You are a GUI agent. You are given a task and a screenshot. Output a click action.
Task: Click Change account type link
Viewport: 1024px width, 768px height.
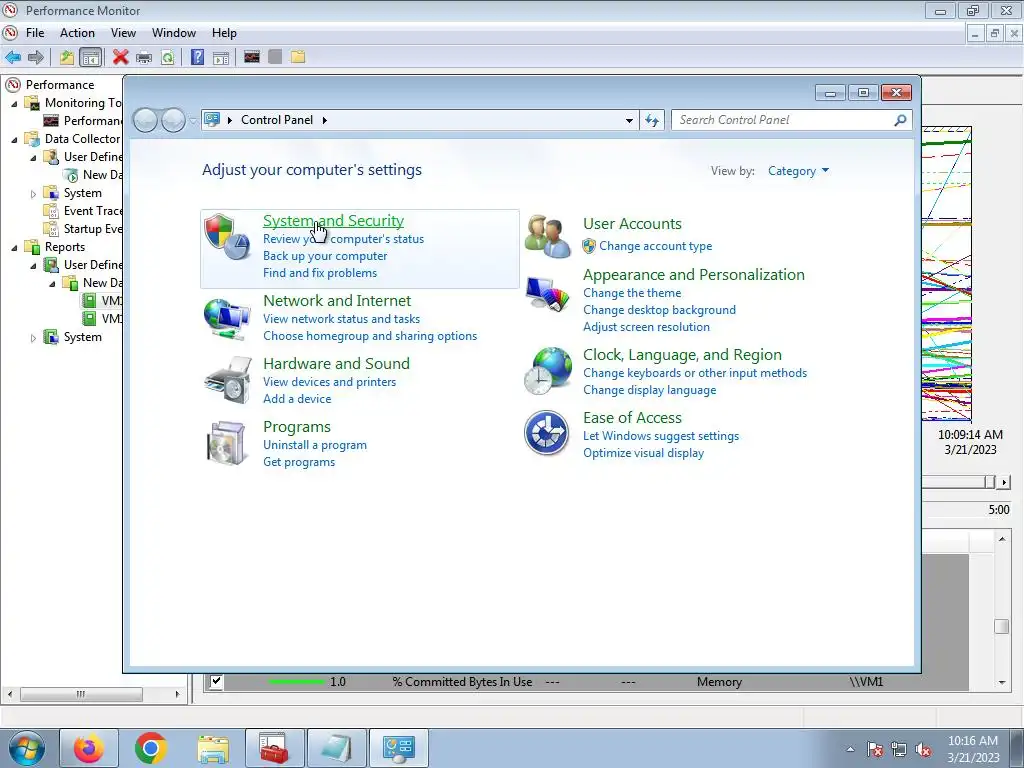point(656,246)
